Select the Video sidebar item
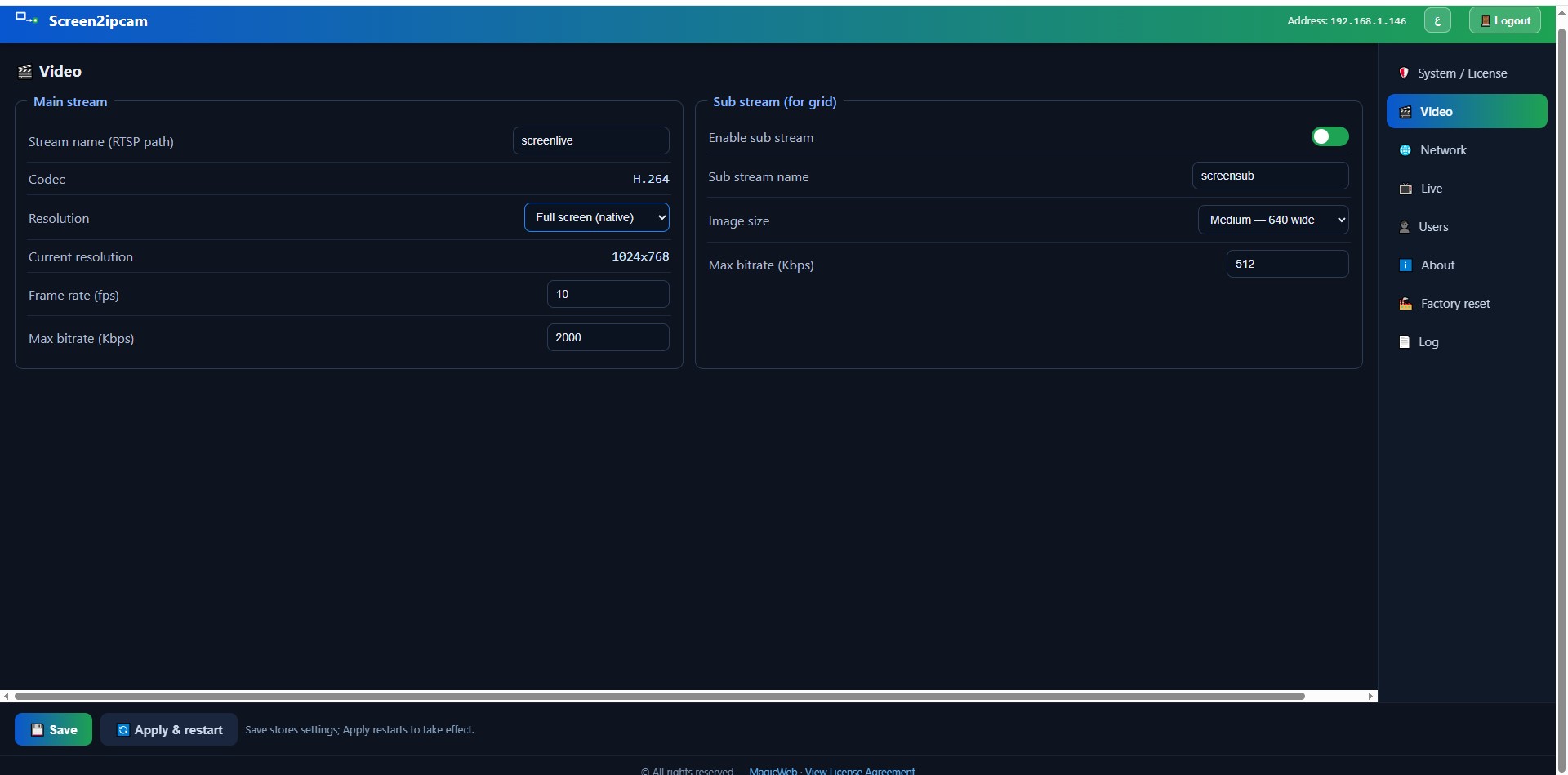The image size is (1568, 775). tap(1467, 111)
